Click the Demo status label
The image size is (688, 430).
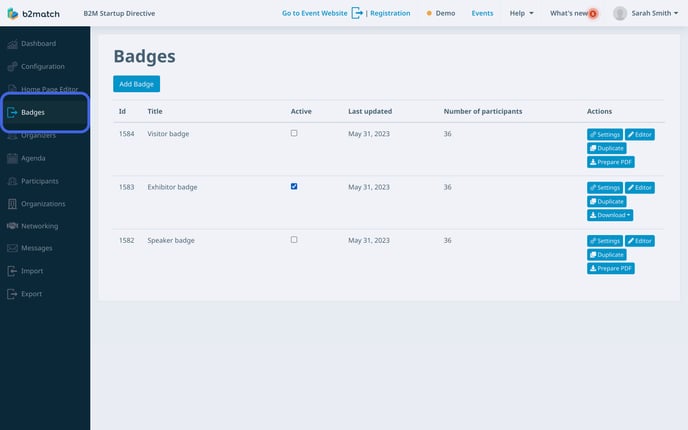pyautogui.click(x=445, y=13)
